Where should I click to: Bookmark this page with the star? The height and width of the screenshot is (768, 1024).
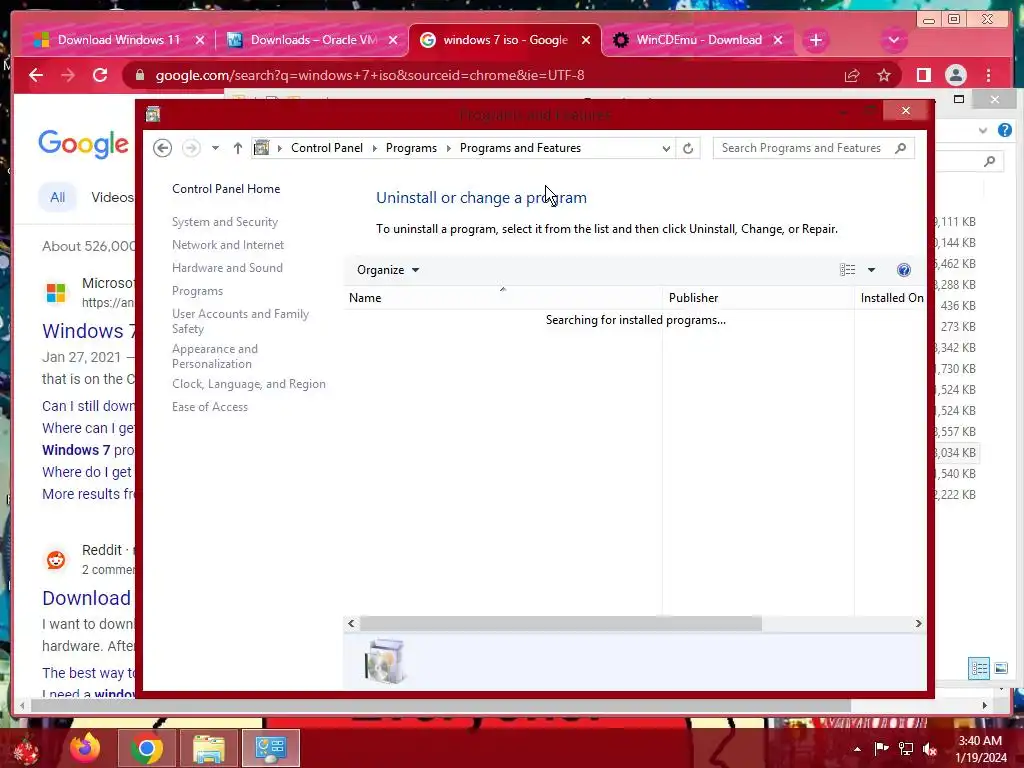(884, 75)
